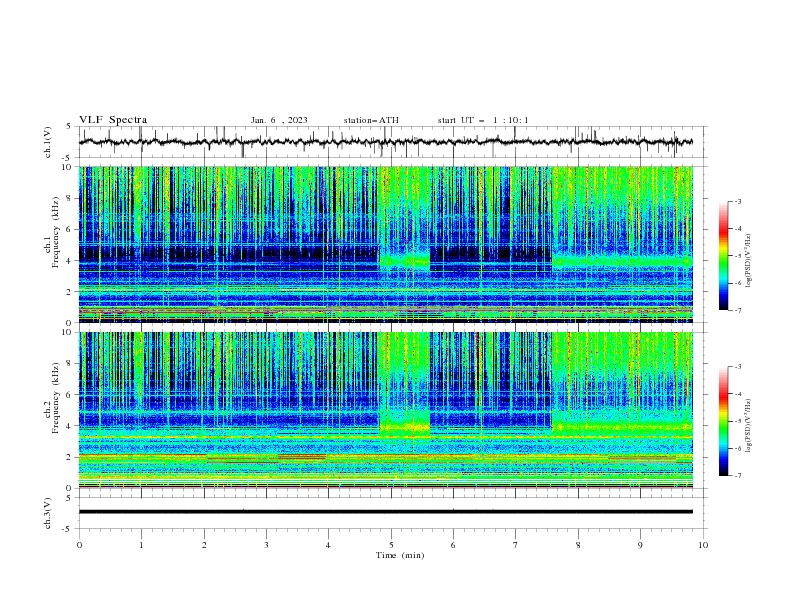Click the time axis tick label 8
The image size is (792, 612).
point(578,545)
